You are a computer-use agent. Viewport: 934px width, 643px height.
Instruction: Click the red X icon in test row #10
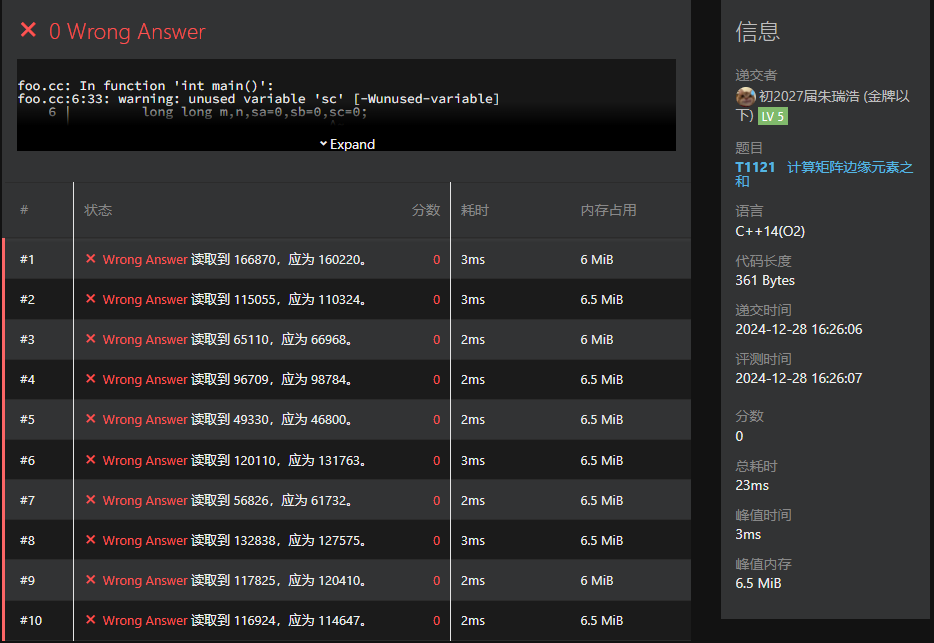tap(91, 620)
